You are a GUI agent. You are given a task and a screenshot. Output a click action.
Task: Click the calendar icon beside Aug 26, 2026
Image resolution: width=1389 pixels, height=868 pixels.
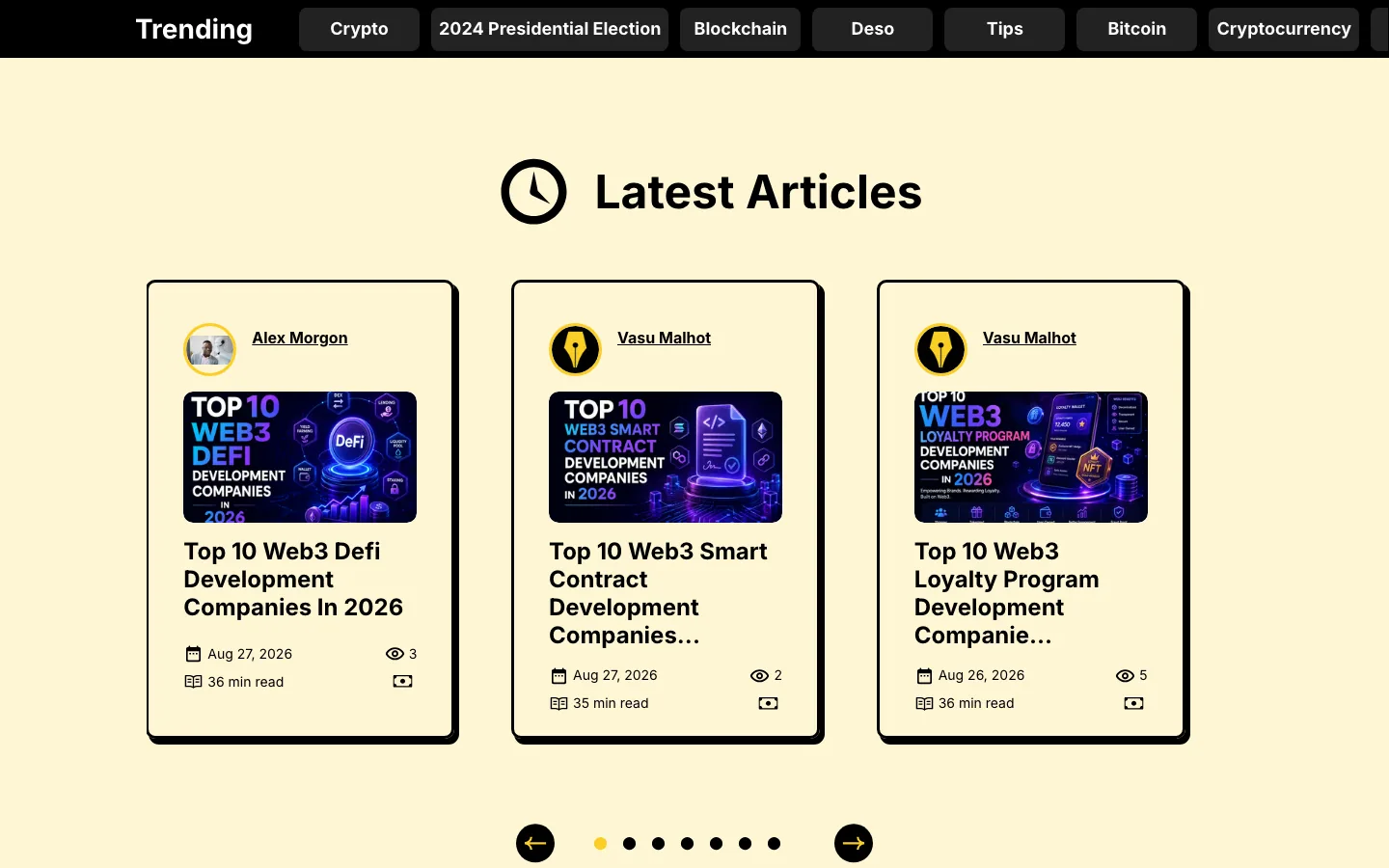point(924,675)
